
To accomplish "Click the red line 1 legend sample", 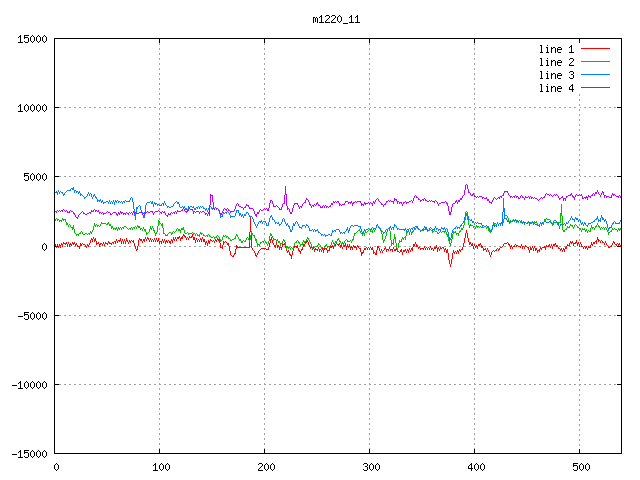I will pos(595,49).
